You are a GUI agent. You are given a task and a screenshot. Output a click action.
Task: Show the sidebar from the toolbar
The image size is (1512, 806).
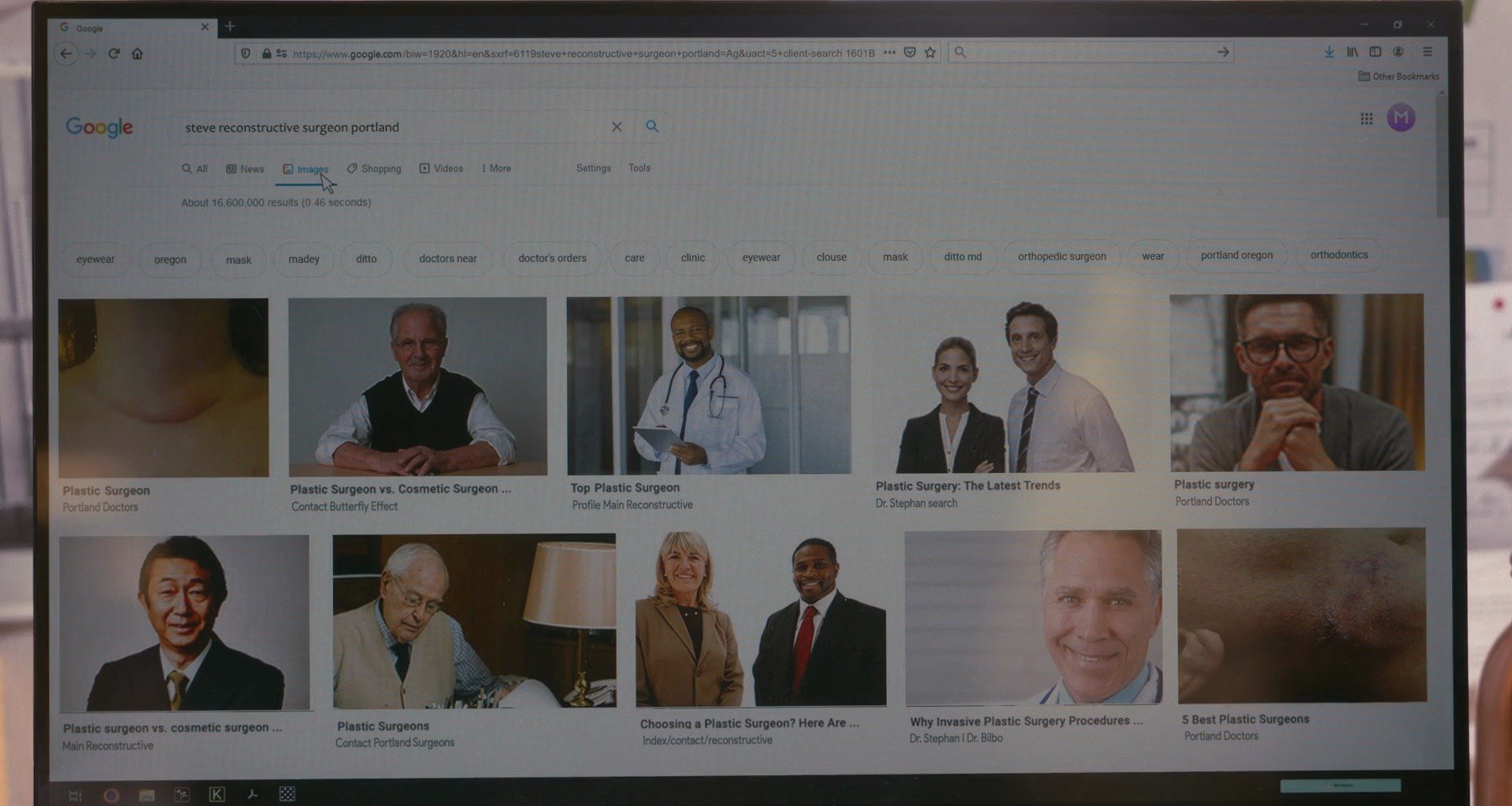(x=1375, y=52)
